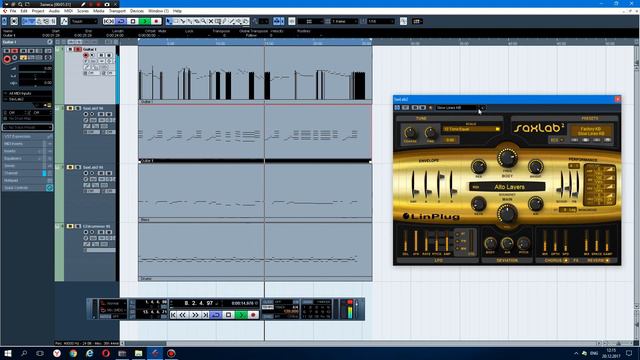The image size is (640, 360).
Task: Click the record button in top toolbar
Action: click(156, 21)
